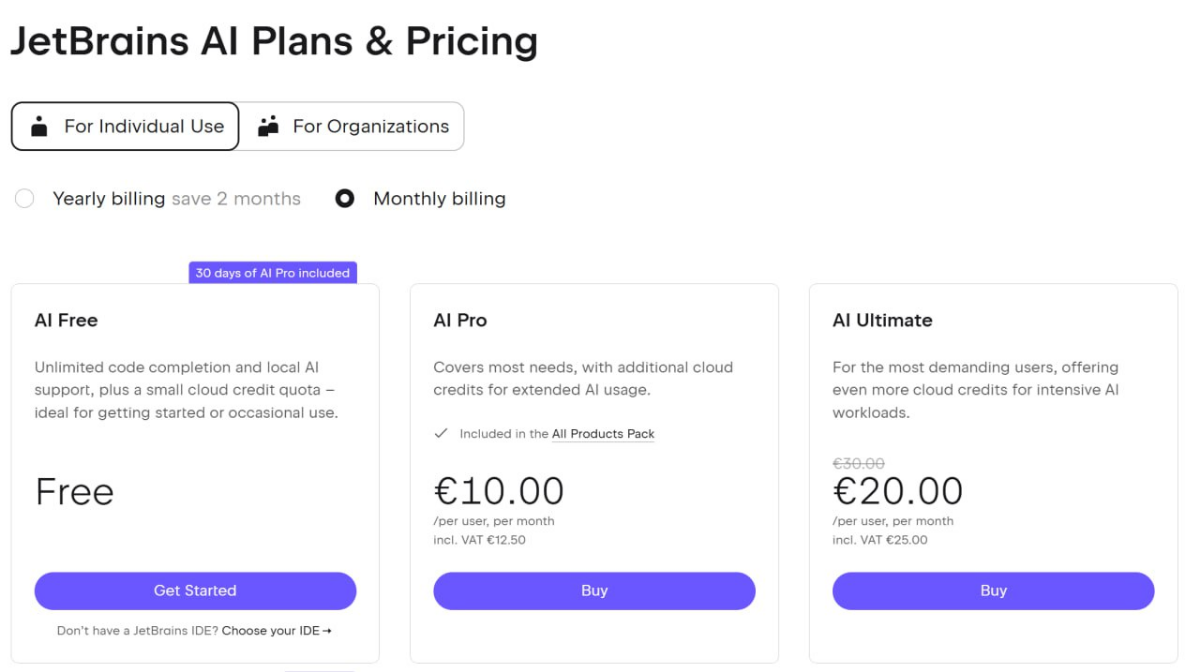Select the Monthly billing radio button

[x=345, y=199]
